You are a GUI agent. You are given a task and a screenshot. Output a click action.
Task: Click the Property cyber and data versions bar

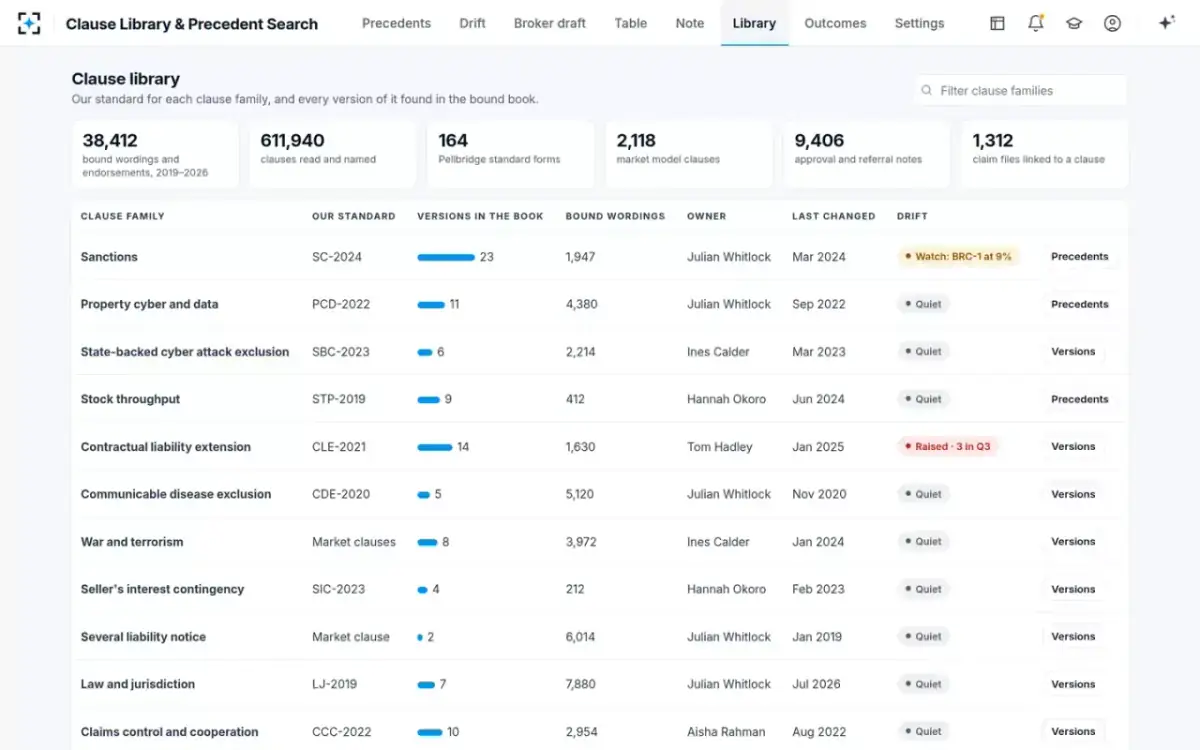pos(431,304)
